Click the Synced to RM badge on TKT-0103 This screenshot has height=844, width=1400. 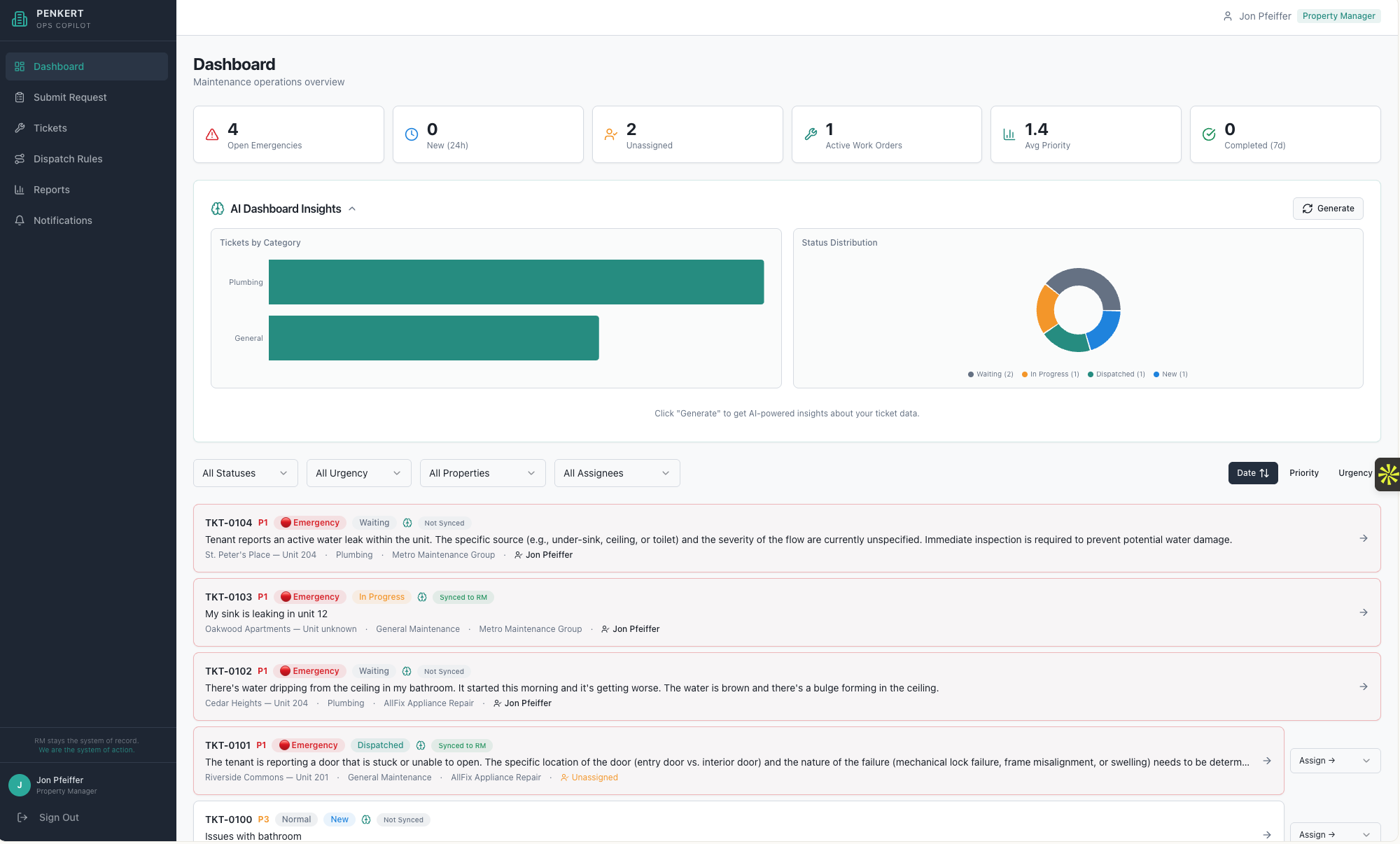click(463, 597)
